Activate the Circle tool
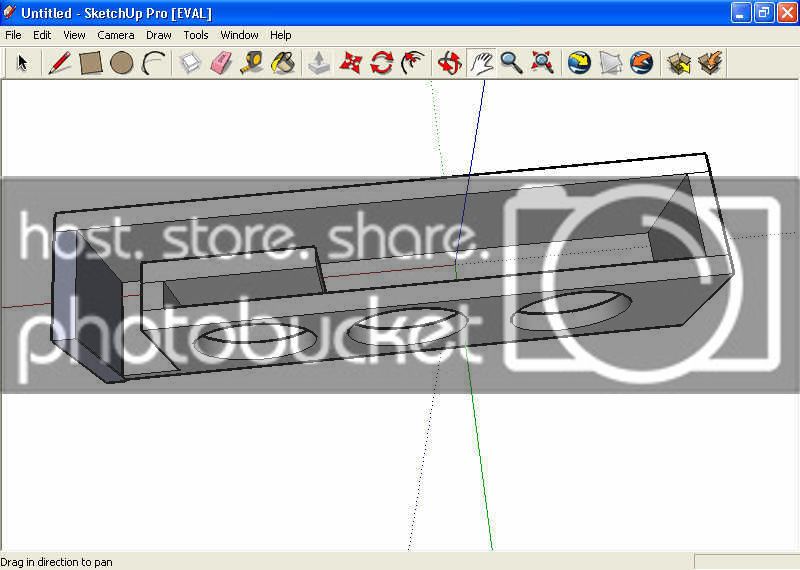 click(121, 63)
